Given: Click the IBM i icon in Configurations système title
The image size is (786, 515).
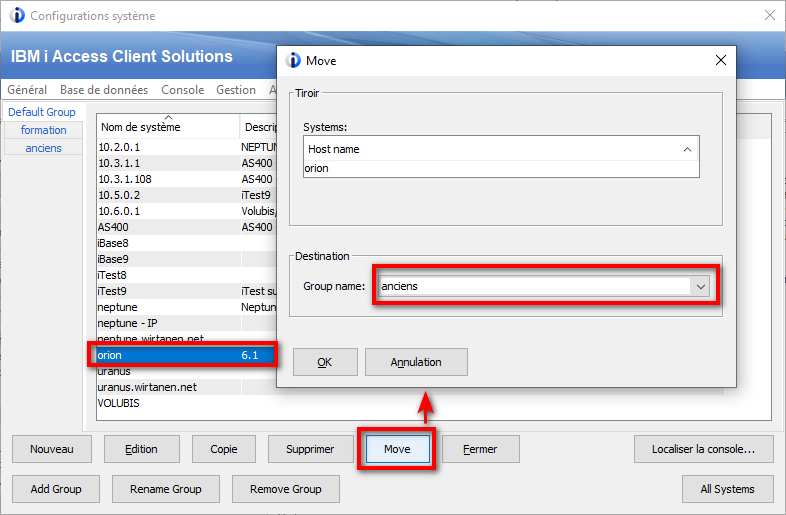Looking at the screenshot, I should (17, 16).
